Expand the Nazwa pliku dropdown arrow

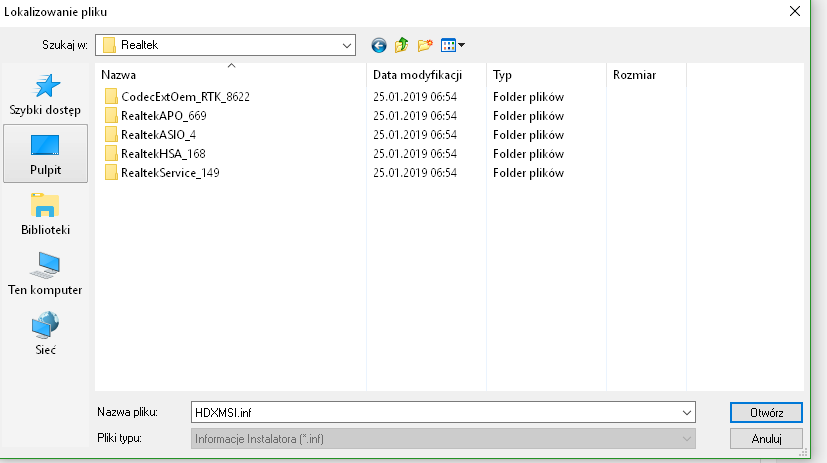686,412
